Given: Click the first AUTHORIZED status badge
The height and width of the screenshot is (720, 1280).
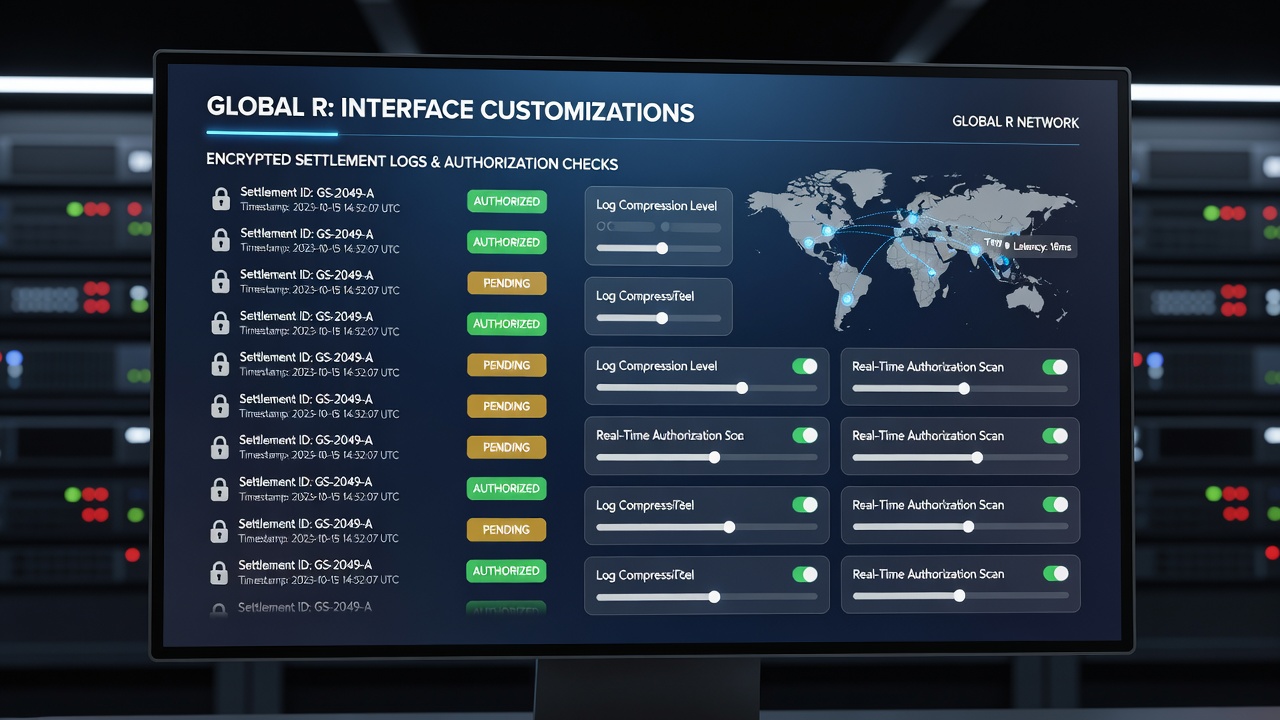Looking at the screenshot, I should (x=507, y=201).
